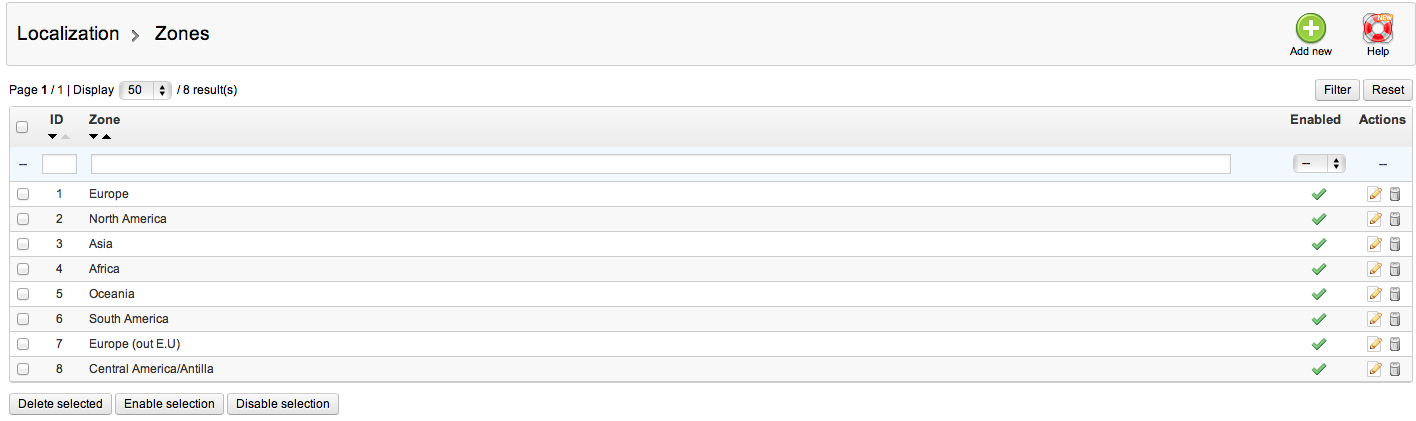Viewport: 1416px width, 421px height.
Task: Click trash icon for South America zone
Action: click(1395, 319)
